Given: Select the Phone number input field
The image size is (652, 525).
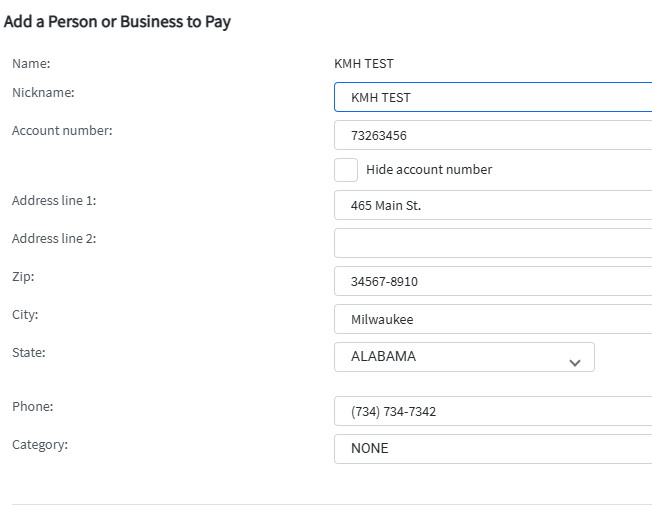Looking at the screenshot, I should pyautogui.click(x=493, y=411).
